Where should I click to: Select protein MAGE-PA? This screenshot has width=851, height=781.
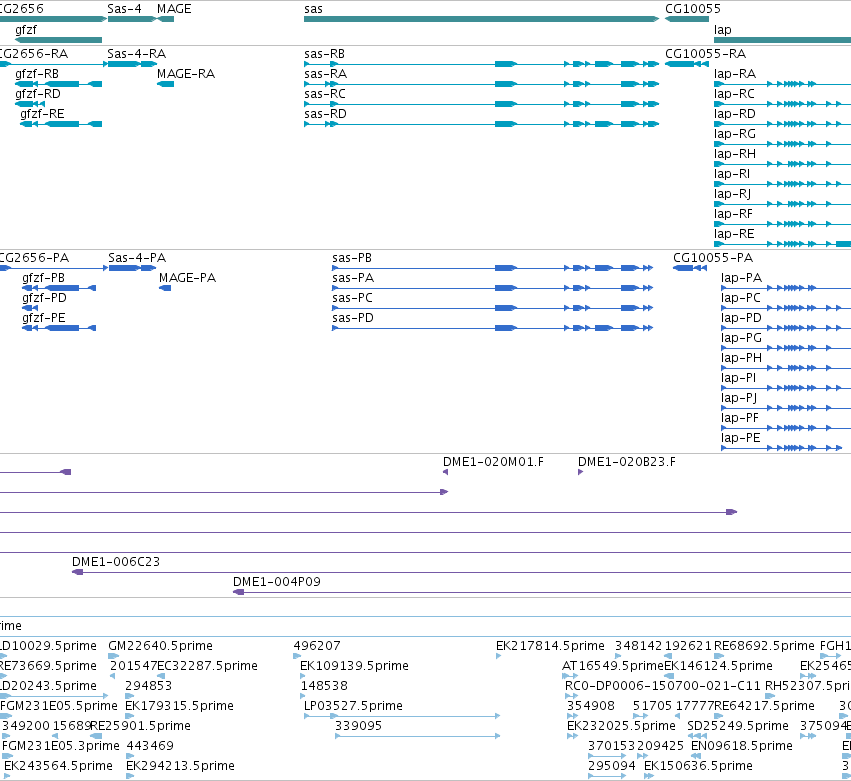(x=165, y=288)
